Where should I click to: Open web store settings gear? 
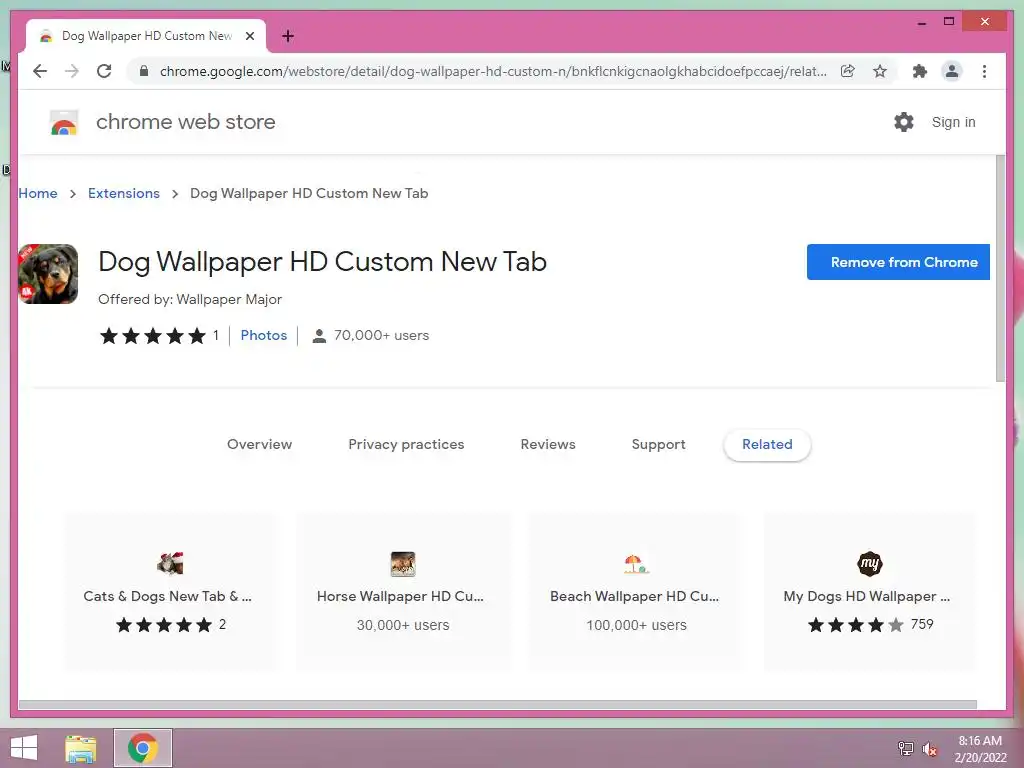pyautogui.click(x=904, y=122)
